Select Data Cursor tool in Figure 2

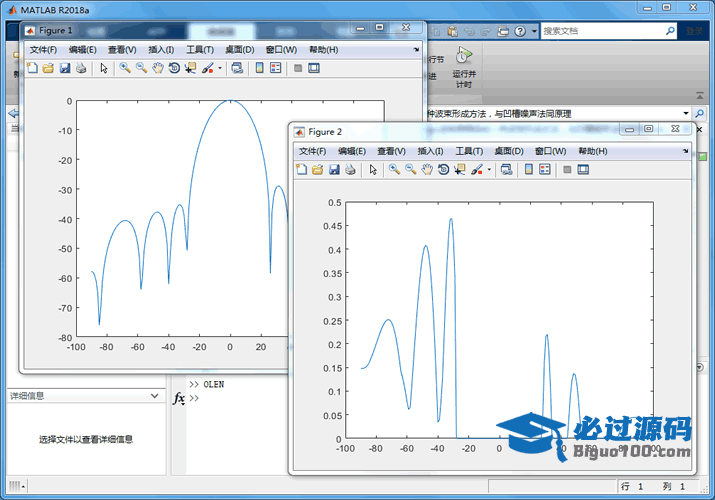point(460,170)
